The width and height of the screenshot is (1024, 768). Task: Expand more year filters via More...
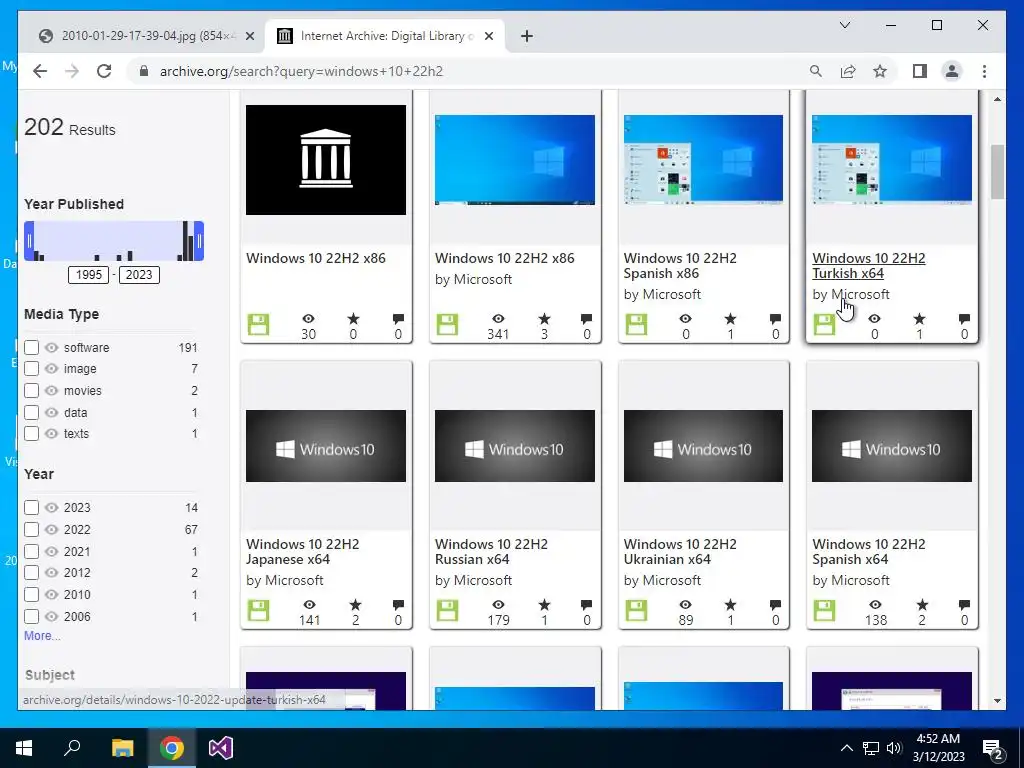[x=42, y=635]
